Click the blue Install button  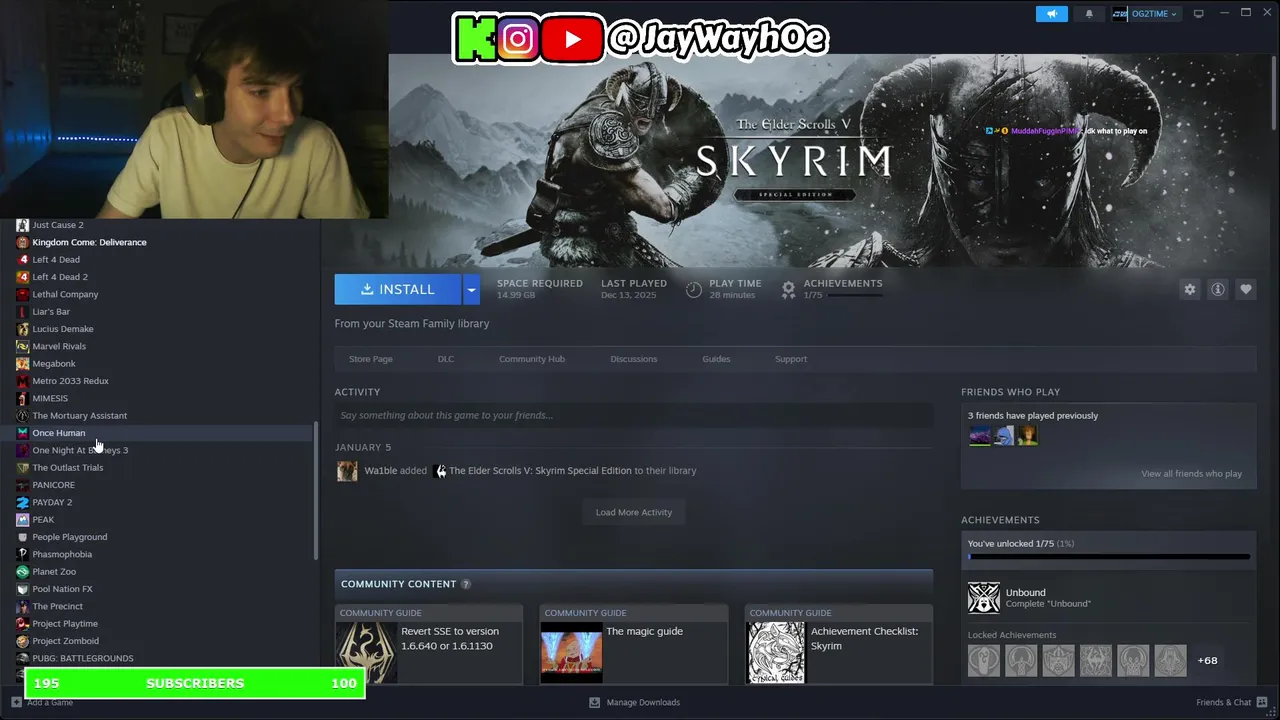point(398,289)
